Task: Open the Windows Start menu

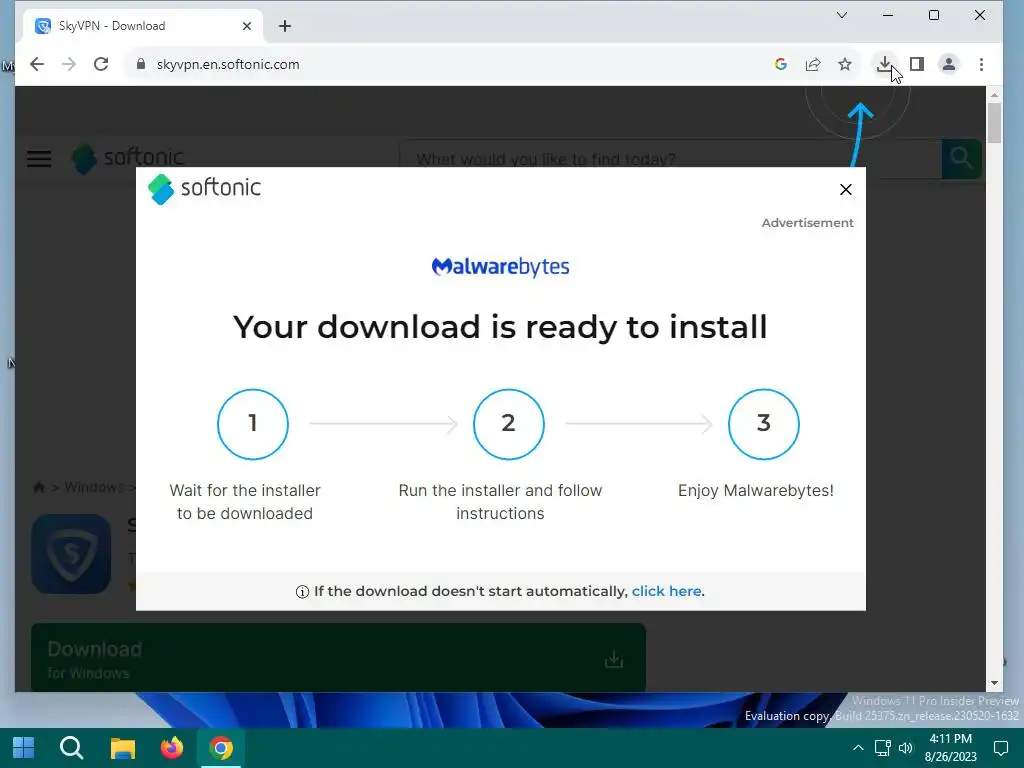Action: [x=24, y=747]
